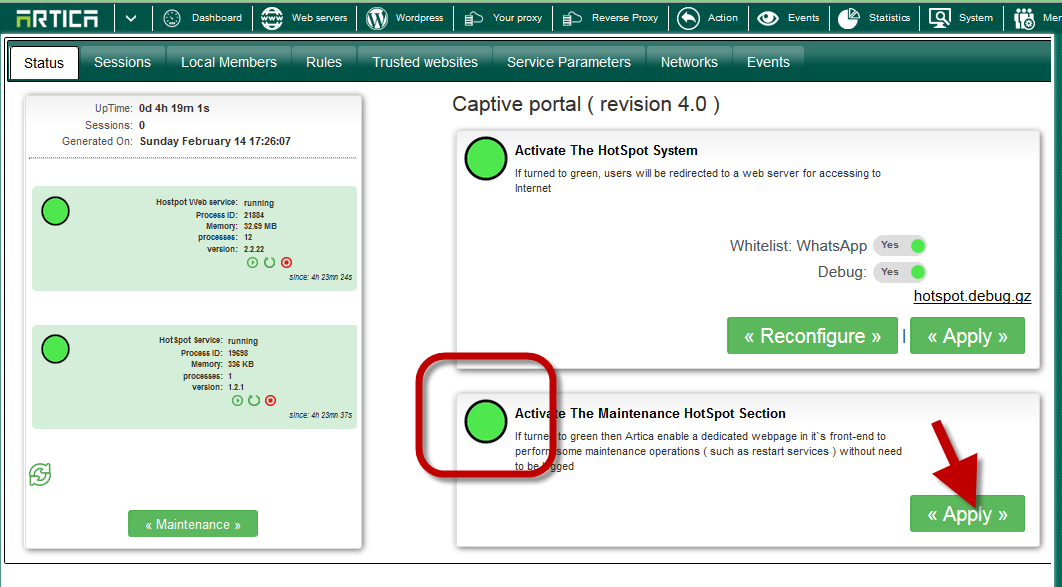Stop the HotSpot Service process 19698
Image resolution: width=1062 pixels, height=587 pixels.
(270, 401)
